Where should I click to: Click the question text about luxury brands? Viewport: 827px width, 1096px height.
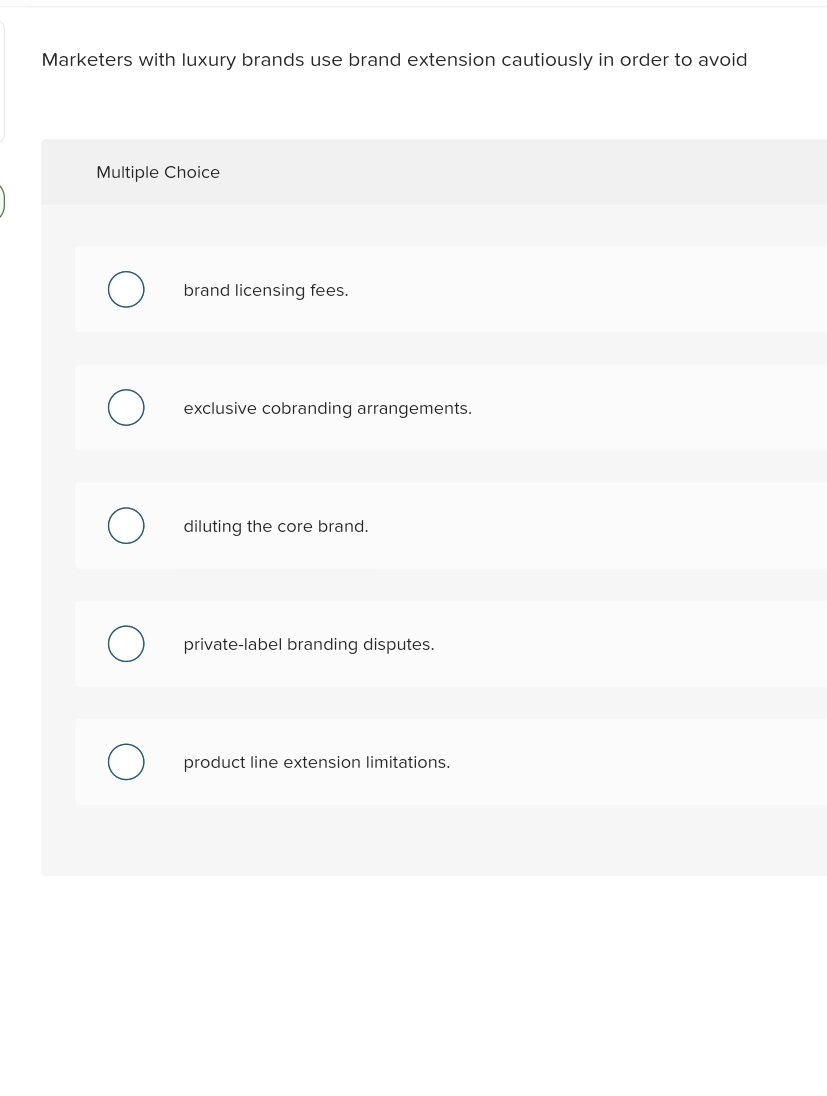(x=394, y=59)
